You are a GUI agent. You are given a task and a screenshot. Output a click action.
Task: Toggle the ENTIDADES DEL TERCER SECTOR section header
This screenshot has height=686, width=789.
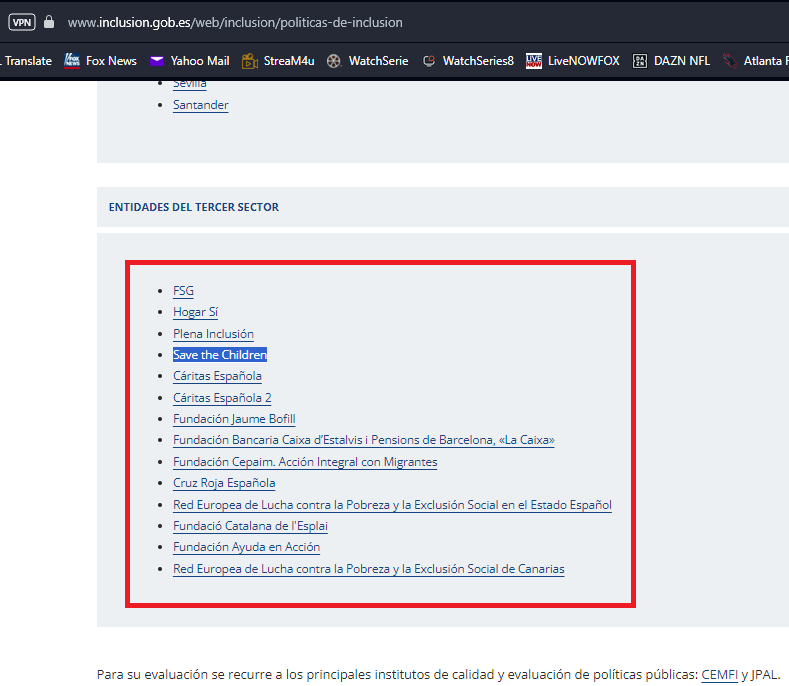tap(443, 207)
